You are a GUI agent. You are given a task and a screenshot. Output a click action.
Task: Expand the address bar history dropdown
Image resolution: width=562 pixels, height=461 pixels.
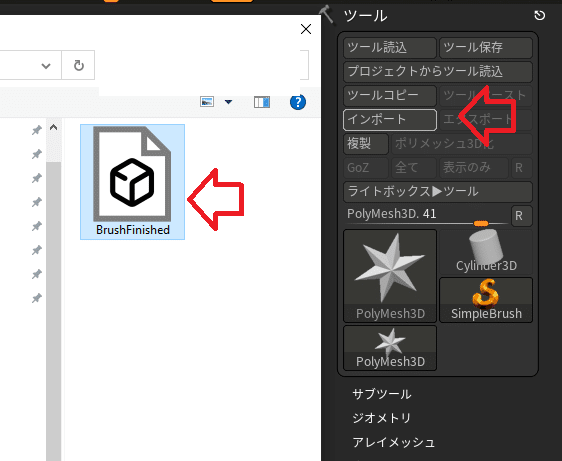tap(46, 66)
